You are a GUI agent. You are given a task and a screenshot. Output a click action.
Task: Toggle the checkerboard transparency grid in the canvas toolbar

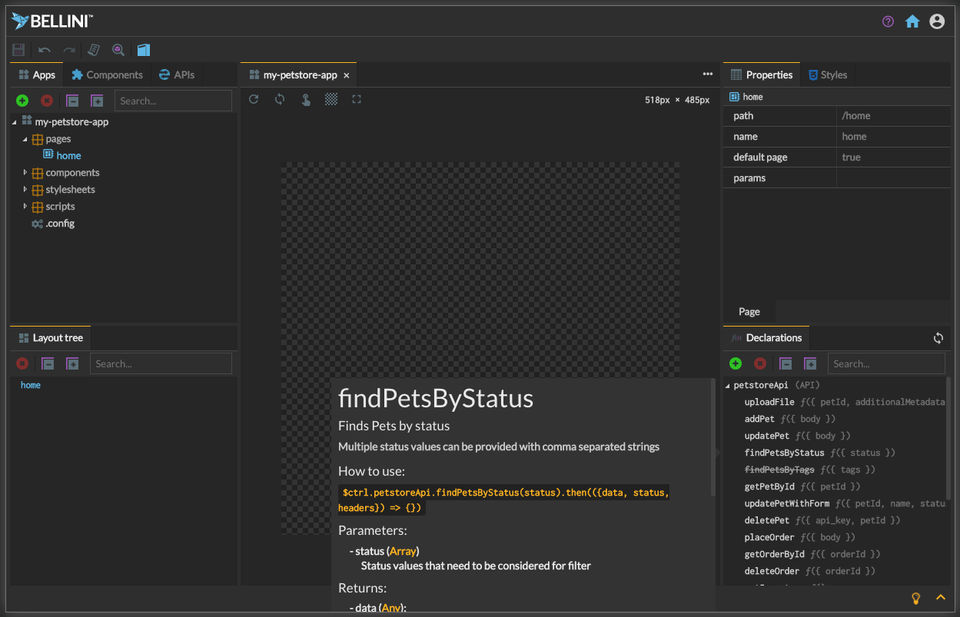pyautogui.click(x=331, y=100)
